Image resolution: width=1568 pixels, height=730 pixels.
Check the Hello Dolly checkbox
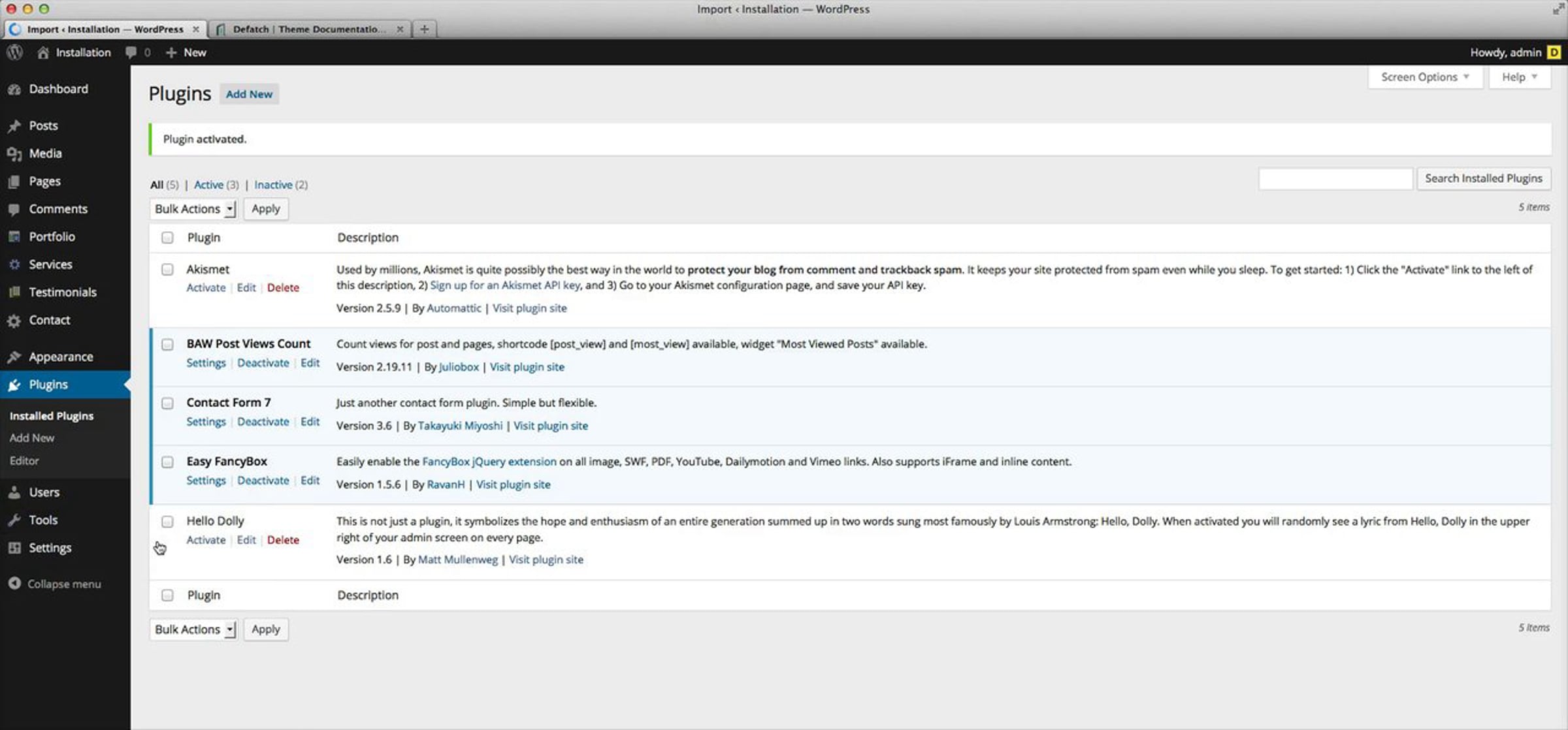click(x=167, y=521)
